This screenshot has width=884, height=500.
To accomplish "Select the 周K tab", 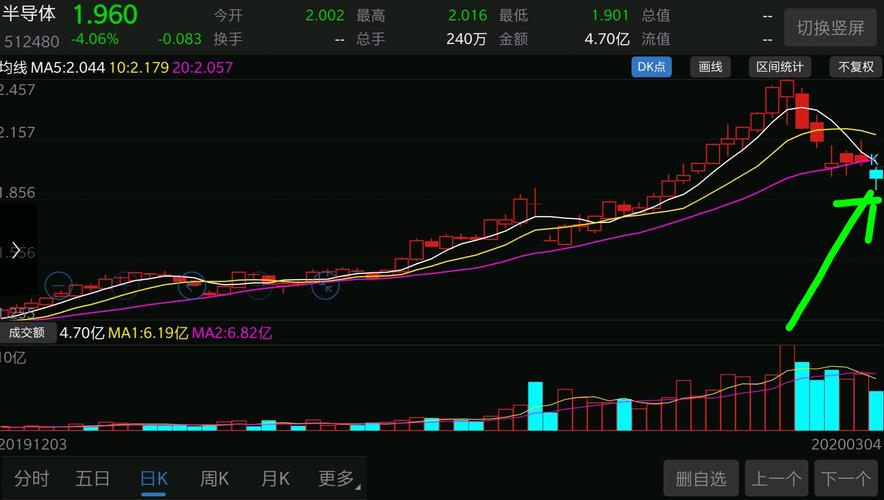I will tap(214, 479).
